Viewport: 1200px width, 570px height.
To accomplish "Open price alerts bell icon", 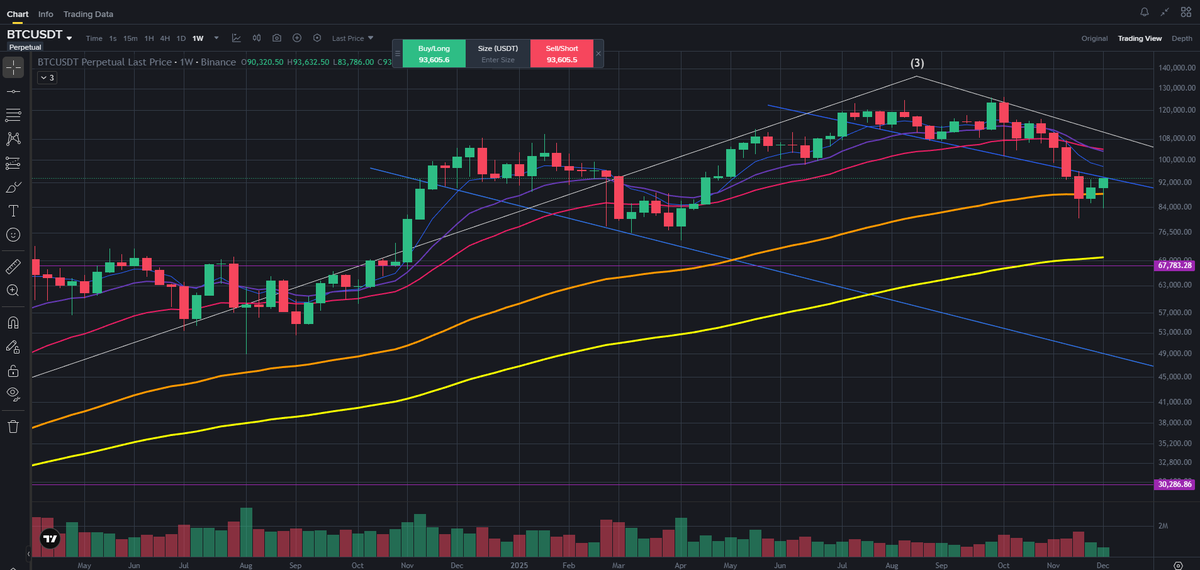I will tap(1144, 10).
